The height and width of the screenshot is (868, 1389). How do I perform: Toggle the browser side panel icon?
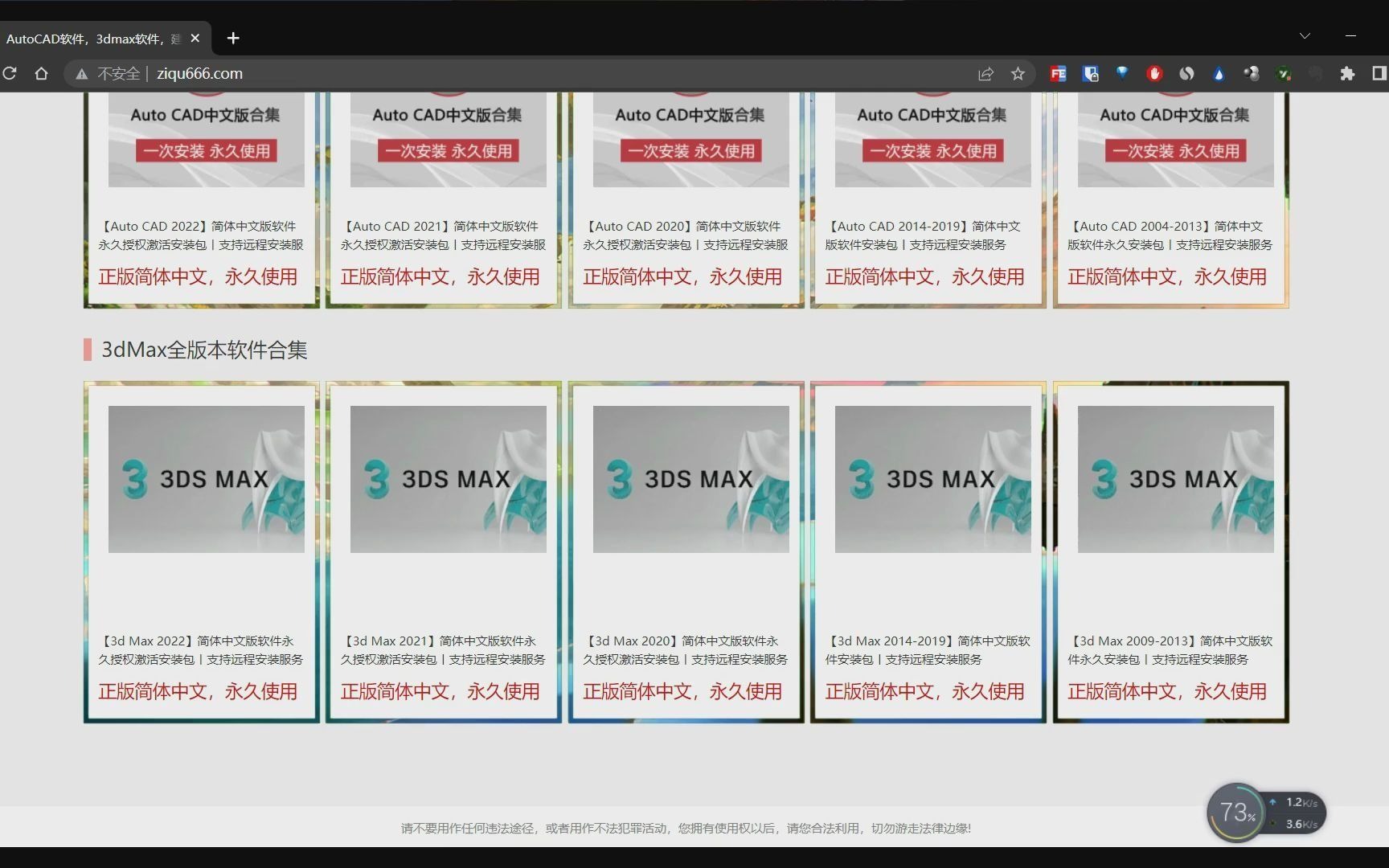1379,74
